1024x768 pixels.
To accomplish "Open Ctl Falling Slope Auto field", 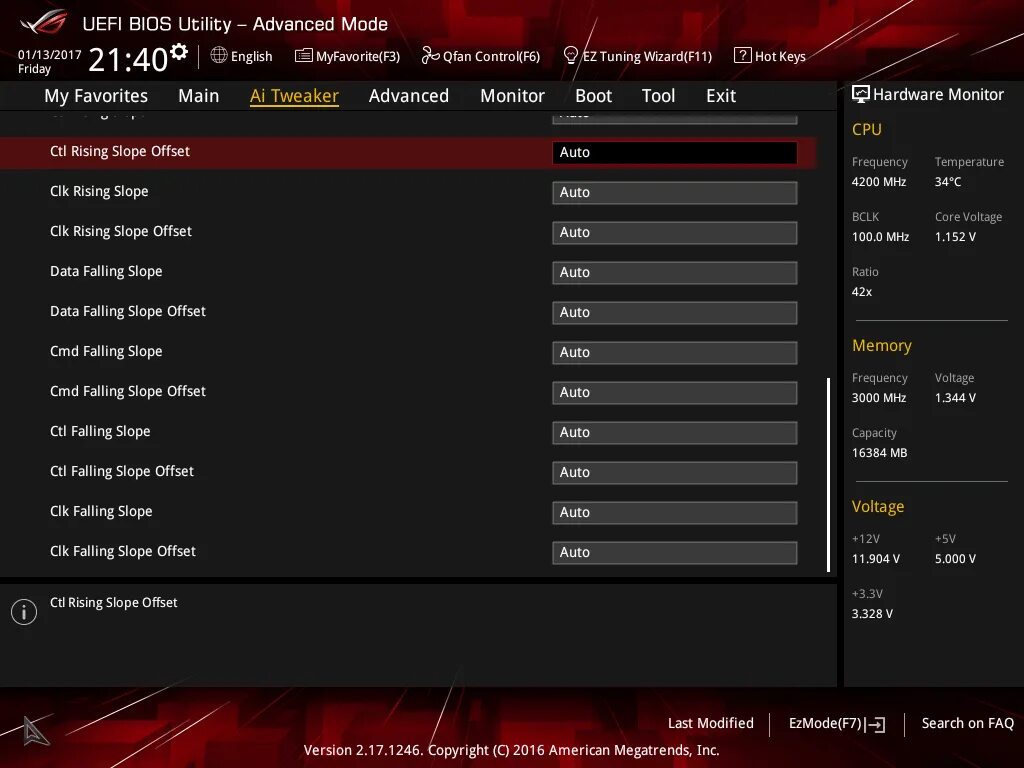I will click(675, 432).
